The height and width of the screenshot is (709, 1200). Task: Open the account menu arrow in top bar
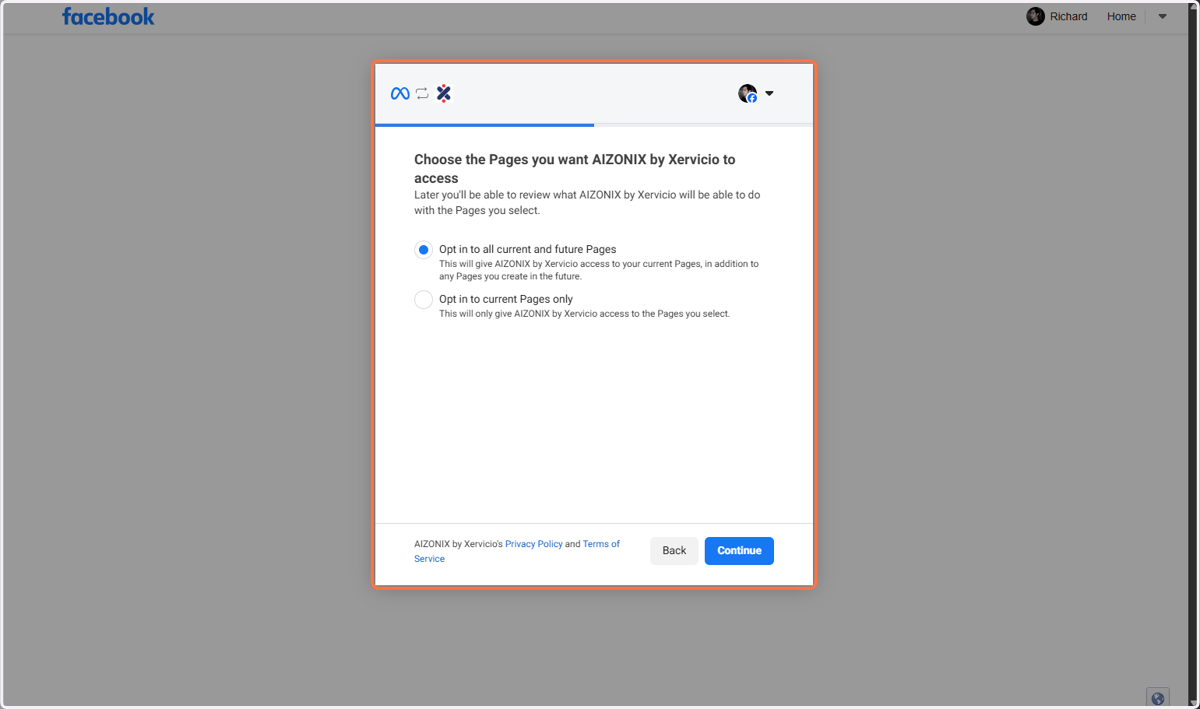(1162, 16)
